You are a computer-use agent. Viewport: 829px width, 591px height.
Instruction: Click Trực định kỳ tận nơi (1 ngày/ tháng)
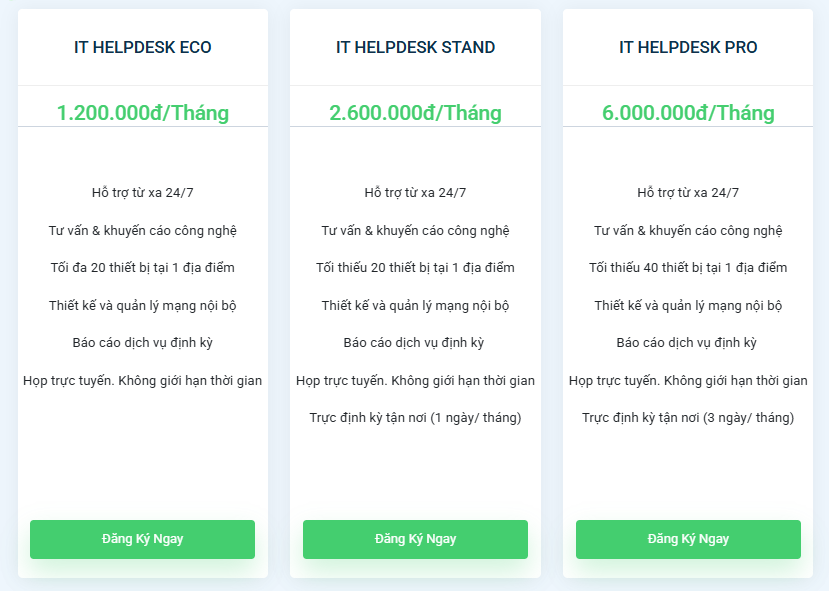click(x=415, y=417)
